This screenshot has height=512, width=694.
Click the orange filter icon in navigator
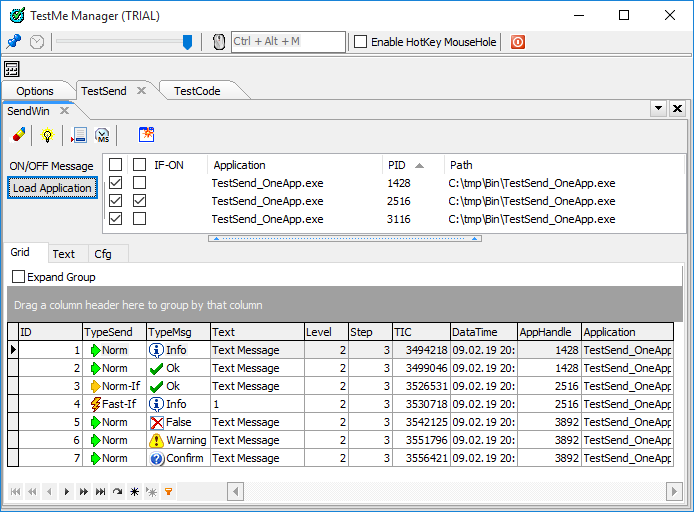(x=168, y=491)
